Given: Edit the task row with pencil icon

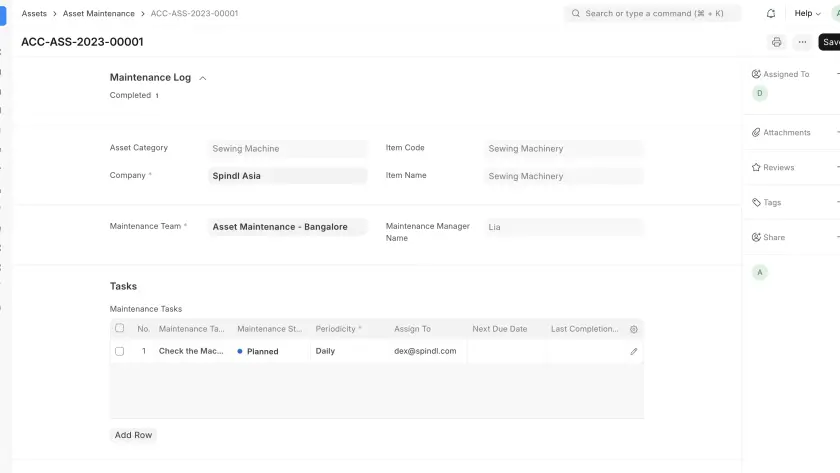Looking at the screenshot, I should [633, 352].
